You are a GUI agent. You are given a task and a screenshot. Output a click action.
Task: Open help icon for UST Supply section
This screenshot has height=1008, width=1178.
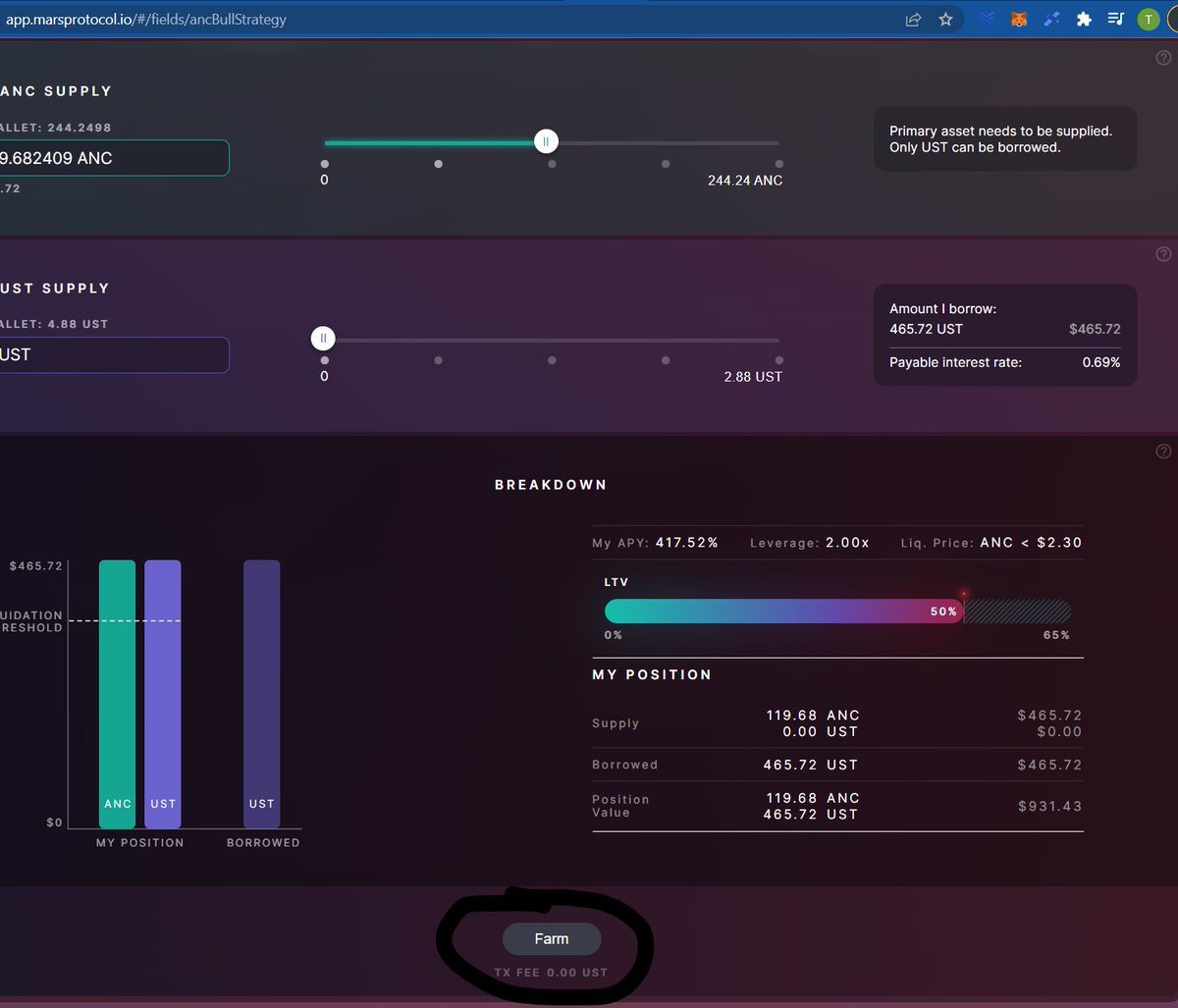[x=1164, y=254]
